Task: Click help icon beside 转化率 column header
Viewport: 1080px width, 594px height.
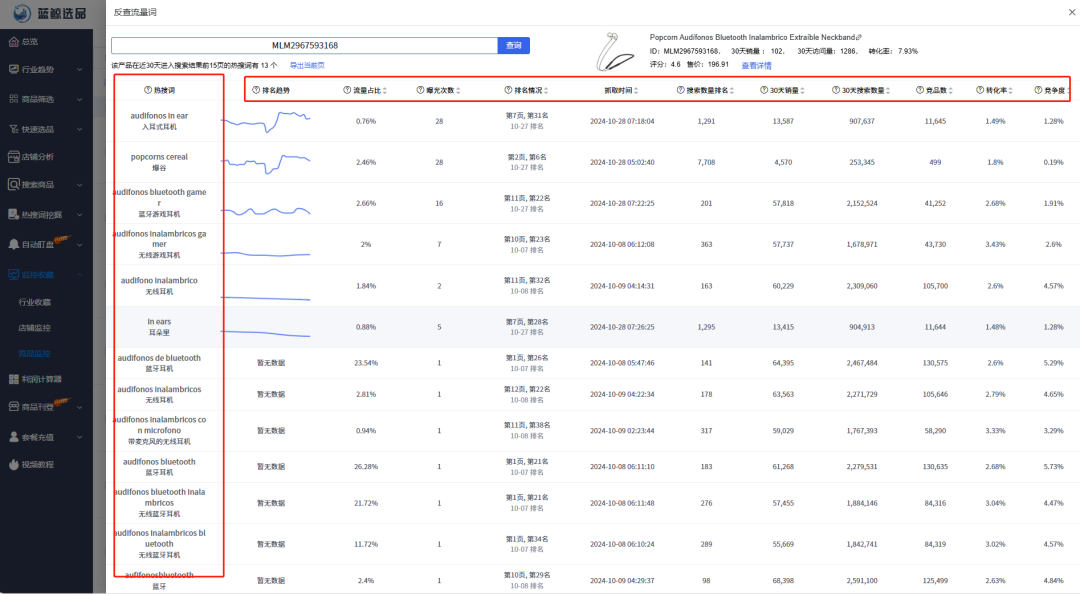Action: click(979, 90)
